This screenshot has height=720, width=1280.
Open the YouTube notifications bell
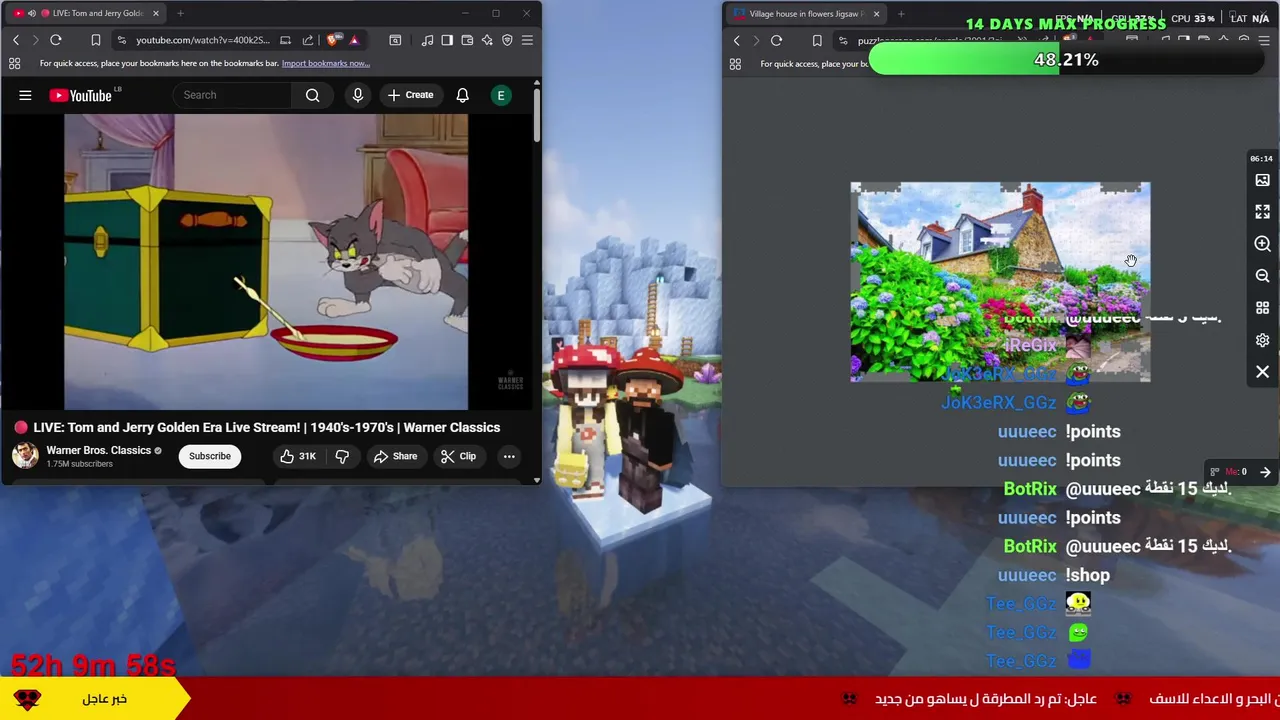point(462,95)
